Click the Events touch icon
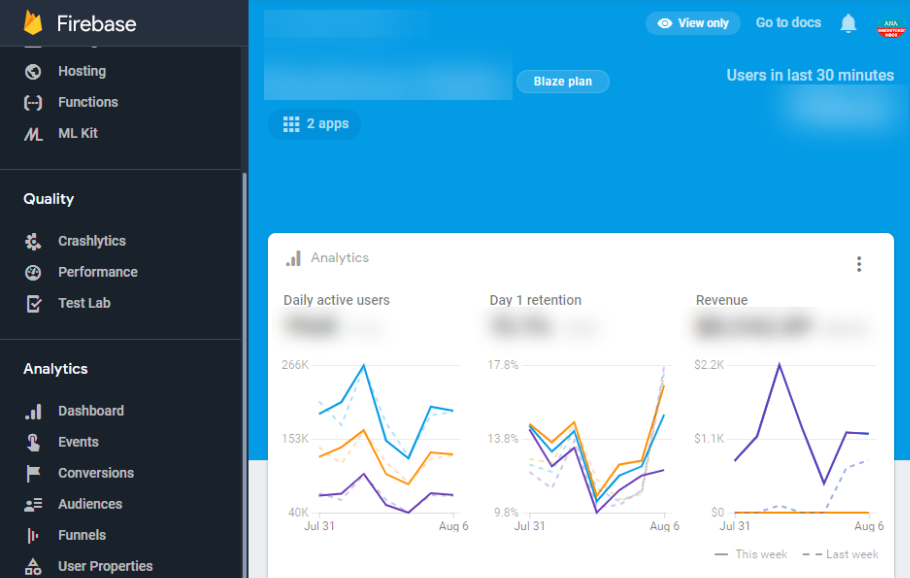Image resolution: width=910 pixels, height=578 pixels. tap(33, 442)
